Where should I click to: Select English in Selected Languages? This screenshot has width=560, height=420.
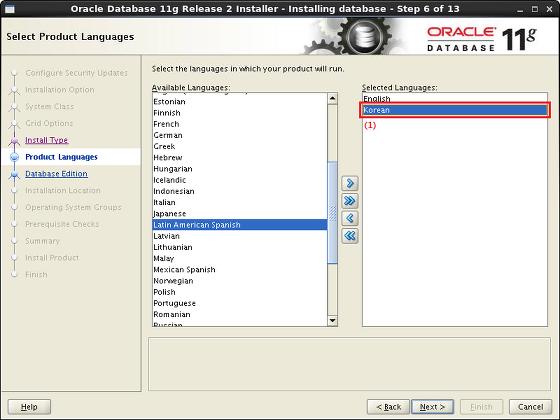click(455, 99)
